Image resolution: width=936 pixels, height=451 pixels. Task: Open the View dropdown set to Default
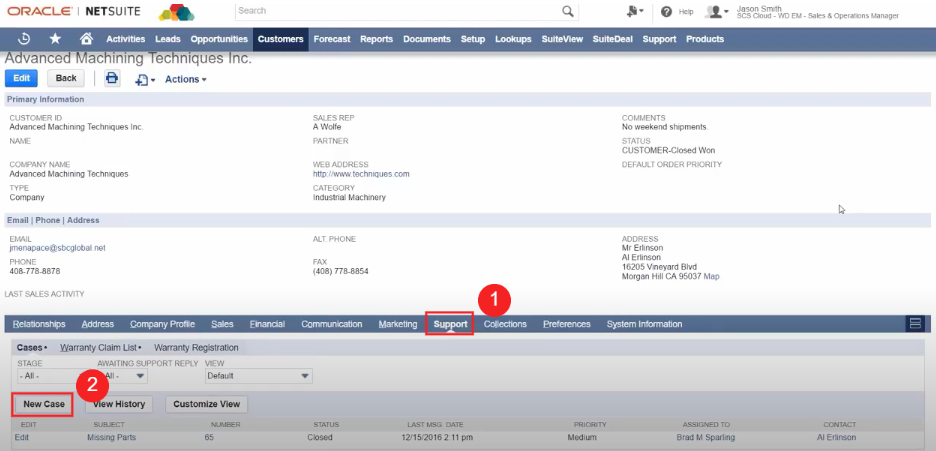[x=258, y=376]
